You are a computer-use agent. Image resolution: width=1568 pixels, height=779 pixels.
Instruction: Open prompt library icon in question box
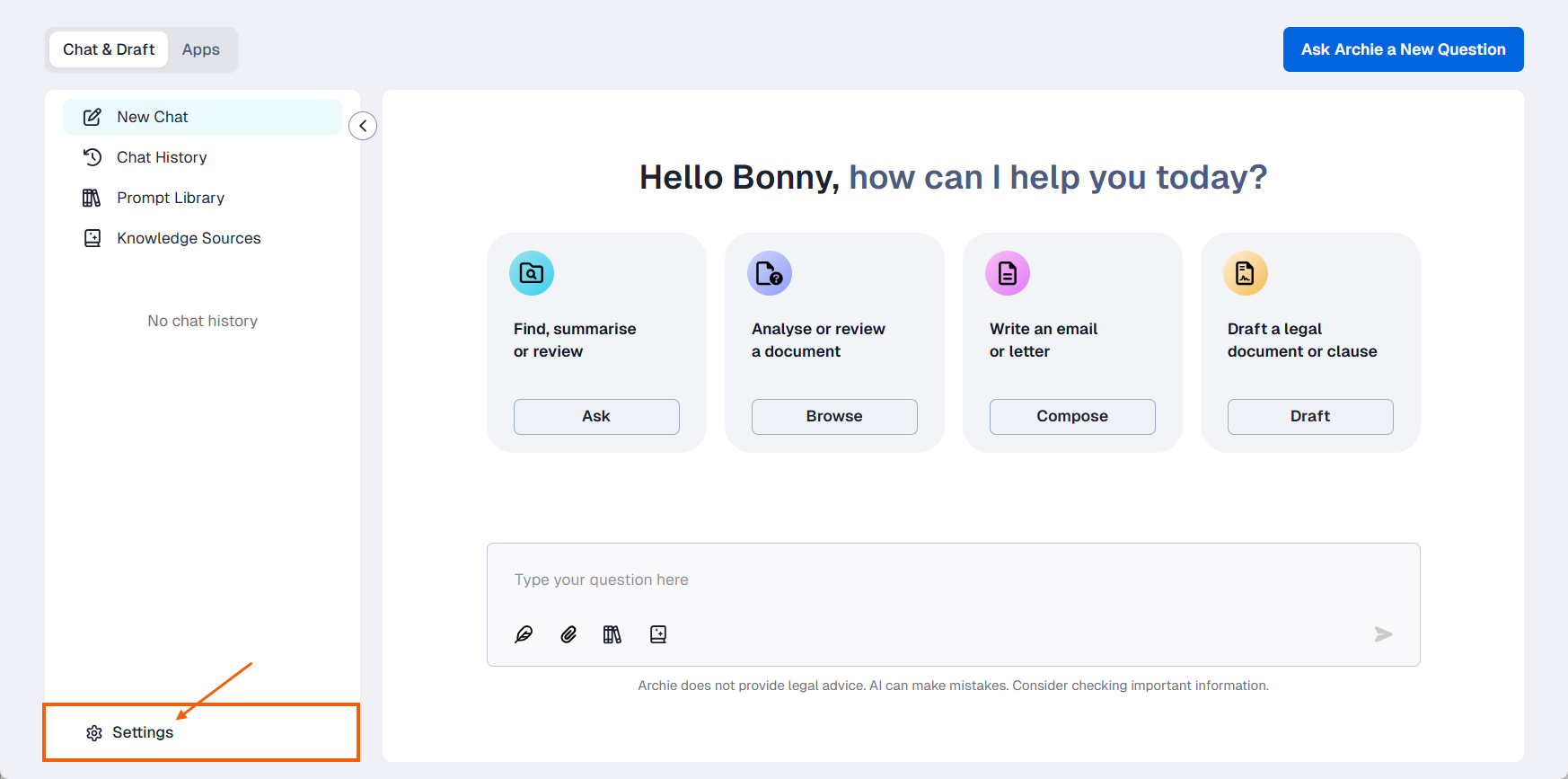click(612, 634)
